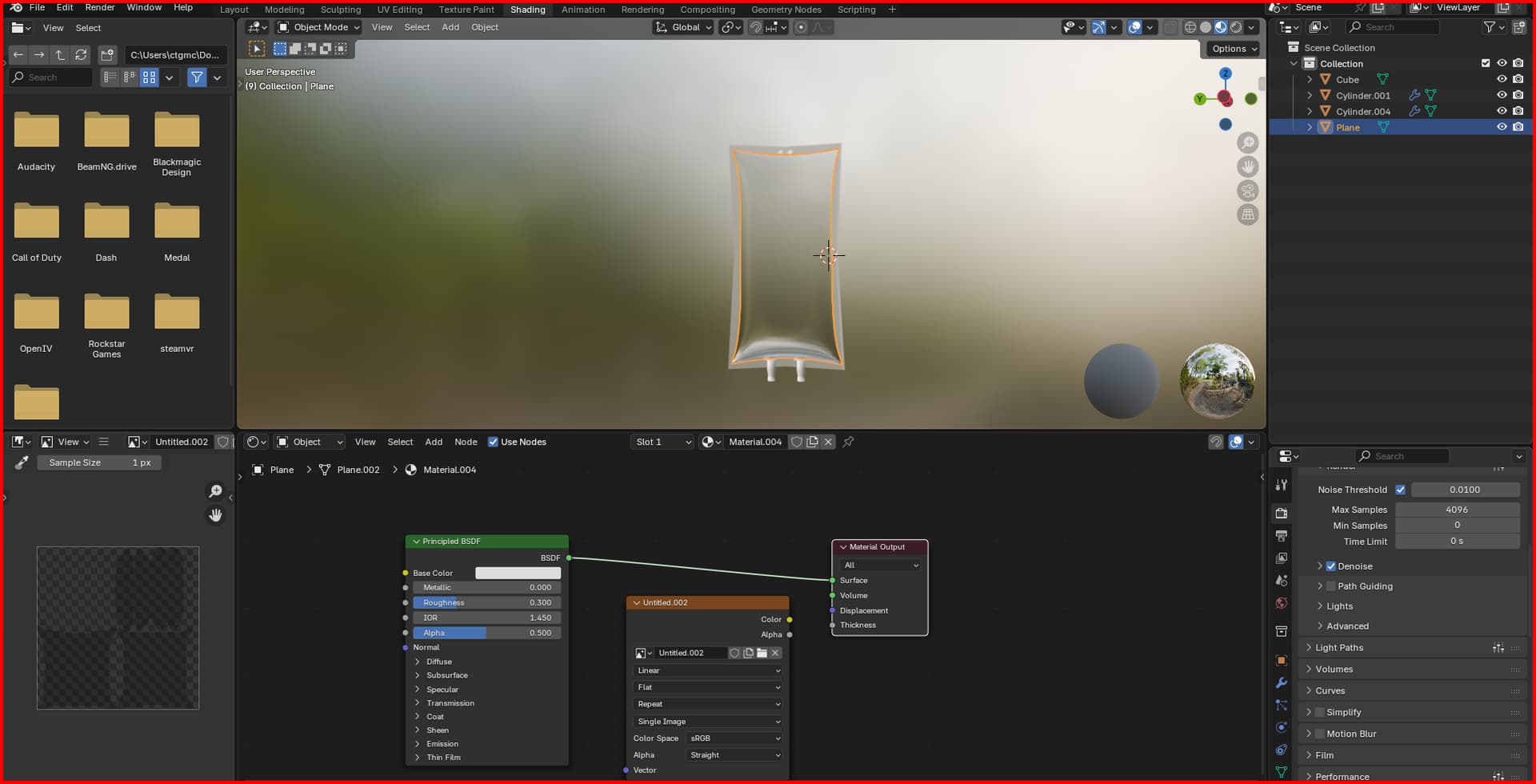The width and height of the screenshot is (1536, 784).
Task: Click the viewport zoom magnifier icon
Action: tap(1247, 143)
